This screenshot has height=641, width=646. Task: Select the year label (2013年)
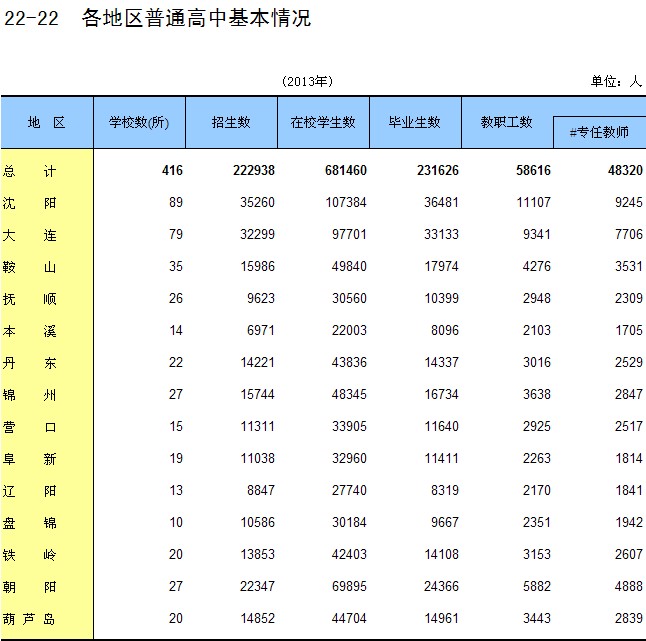[307, 81]
